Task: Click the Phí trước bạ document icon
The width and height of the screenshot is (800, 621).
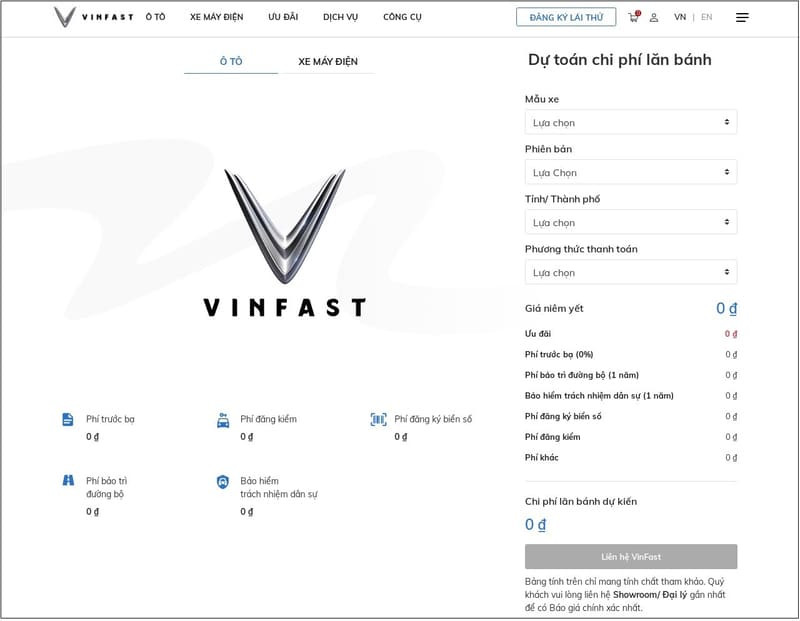Action: pyautogui.click(x=68, y=419)
